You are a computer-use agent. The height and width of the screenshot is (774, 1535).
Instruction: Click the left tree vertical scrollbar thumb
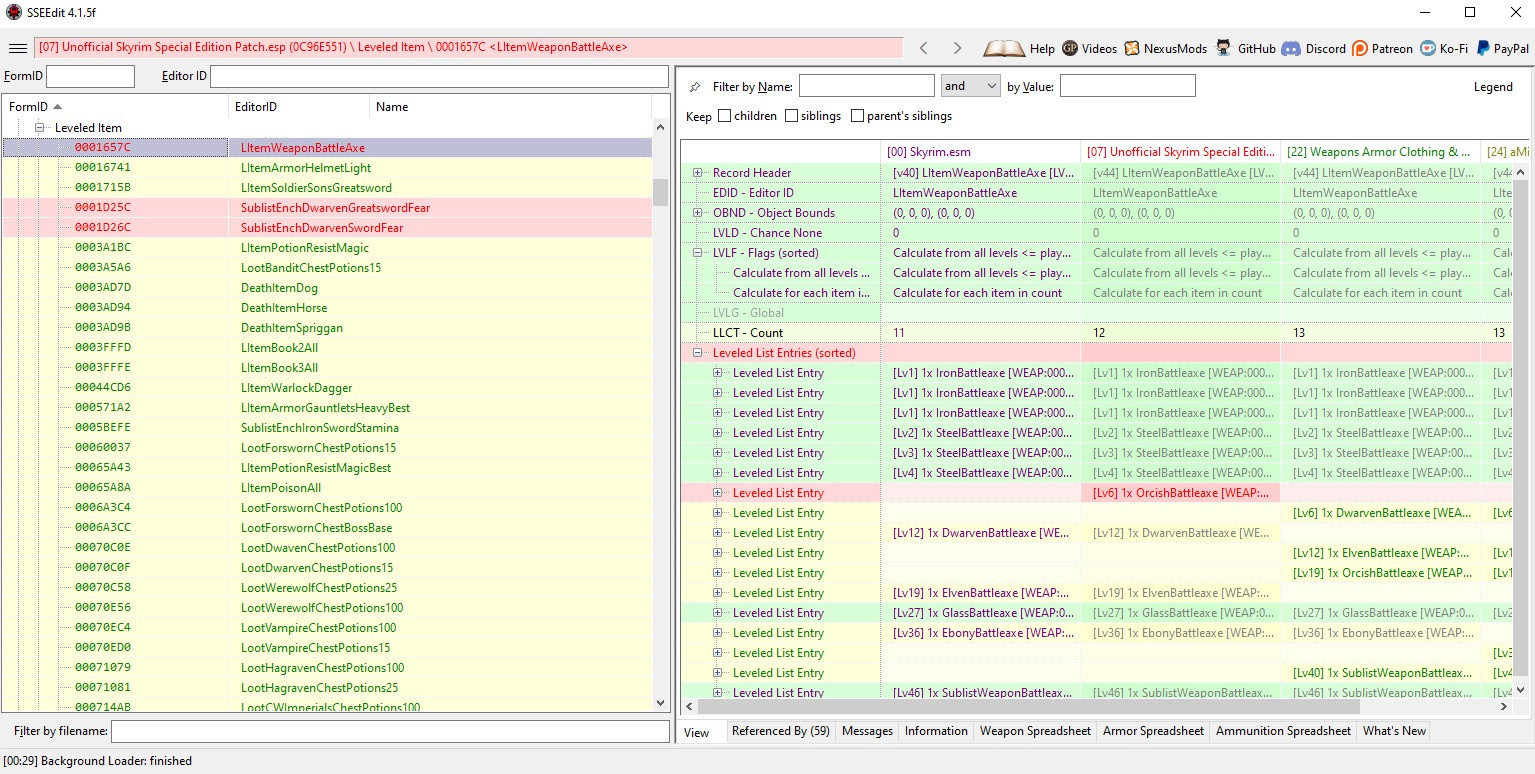[x=660, y=192]
